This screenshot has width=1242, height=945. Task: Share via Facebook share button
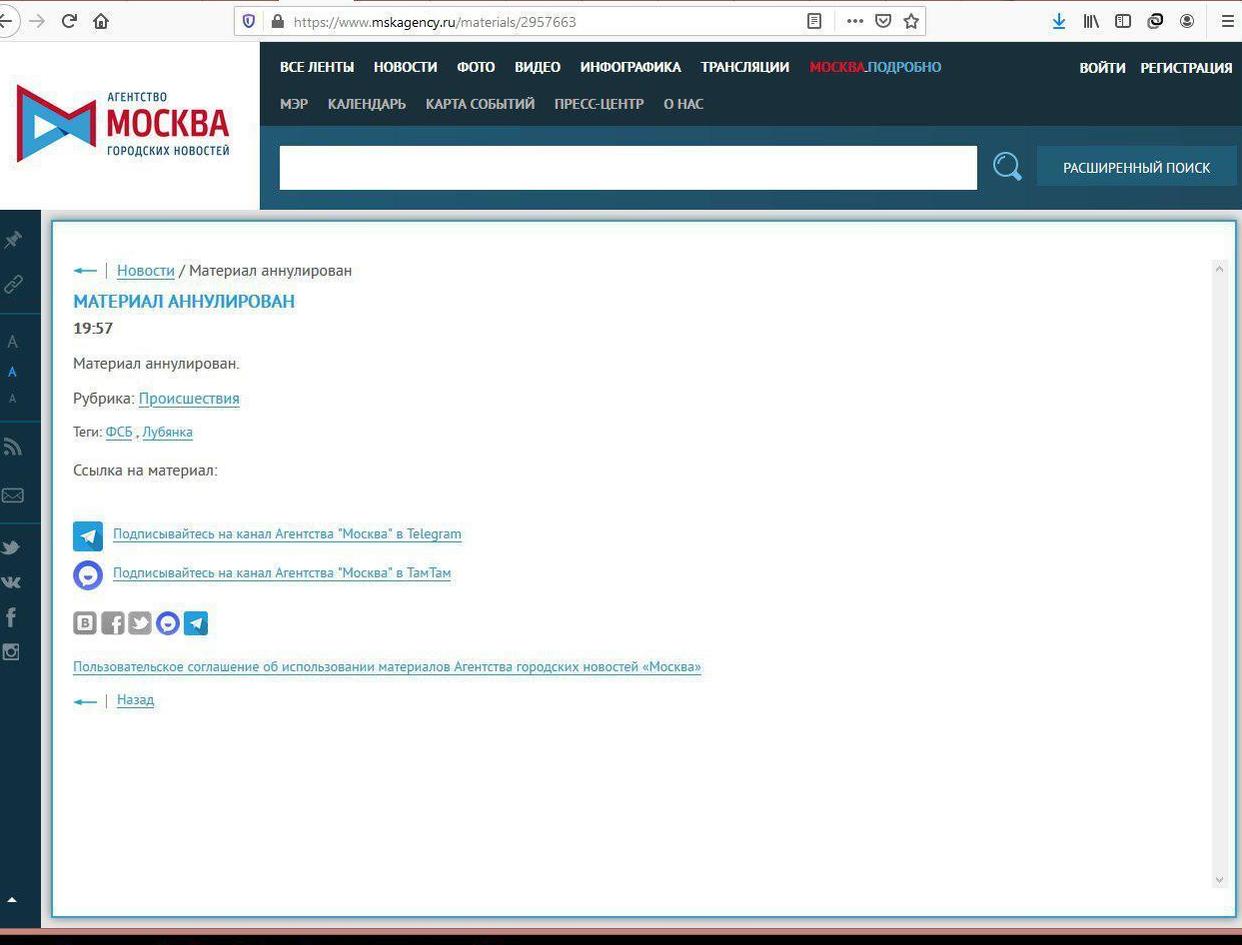(113, 624)
